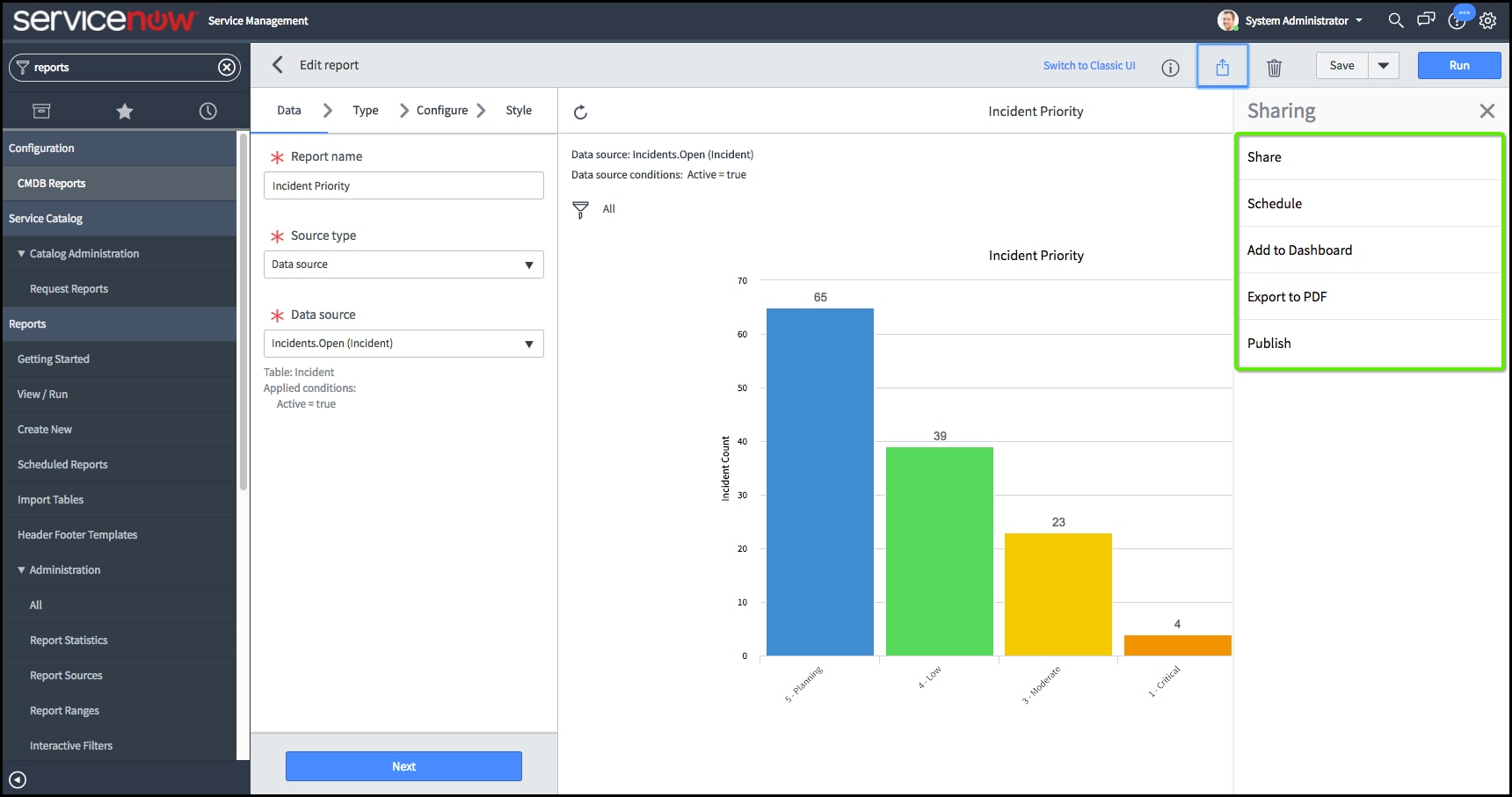Open the history clock tab in navigator

pos(207,111)
